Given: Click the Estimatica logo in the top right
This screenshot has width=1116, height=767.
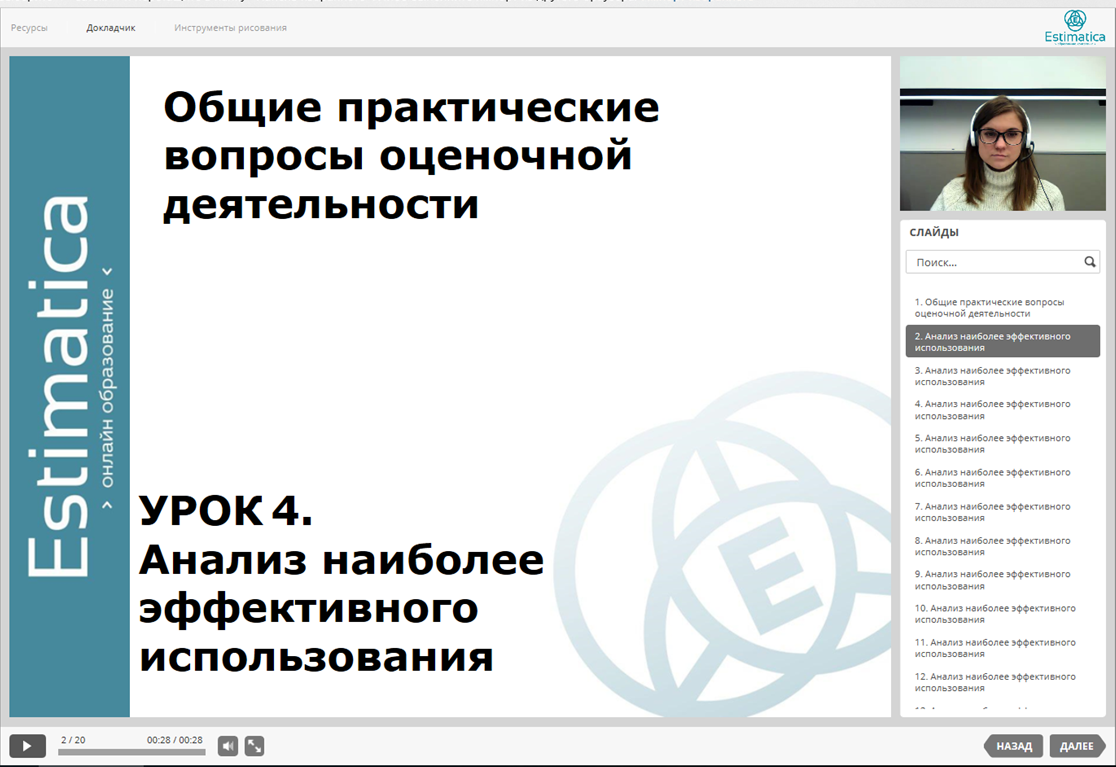Looking at the screenshot, I should [1075, 27].
